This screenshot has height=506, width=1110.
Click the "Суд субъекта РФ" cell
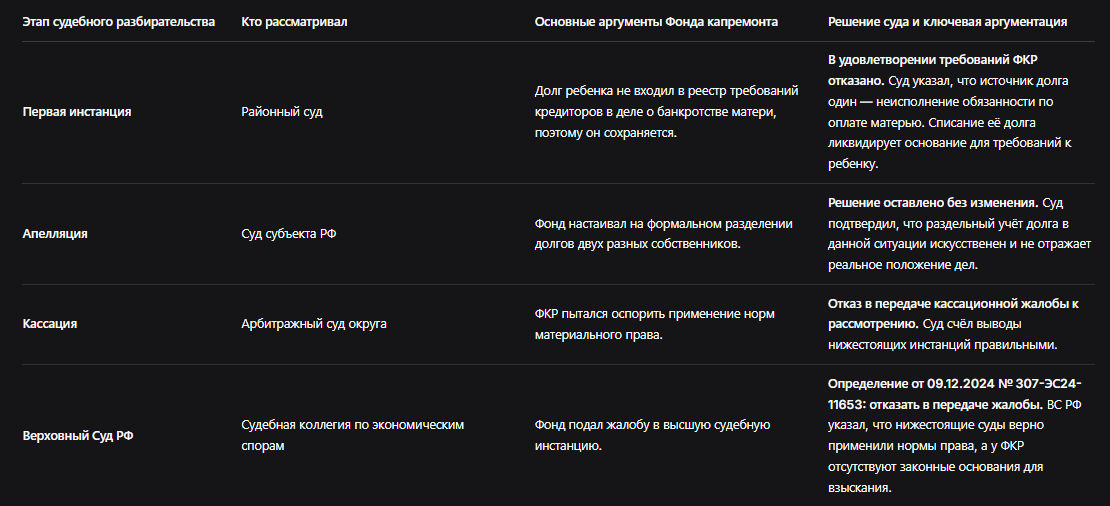coord(289,234)
